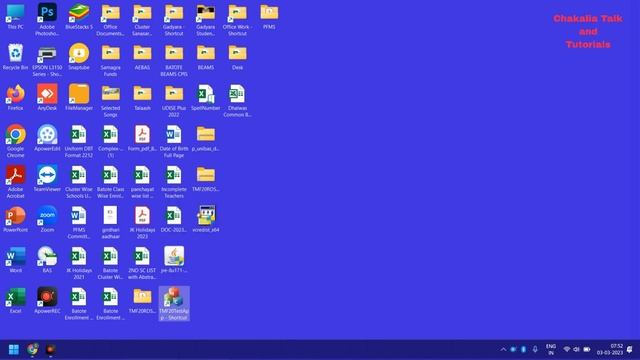The image size is (640, 360).
Task: Select the Word shortcut icon
Action: coord(16,260)
